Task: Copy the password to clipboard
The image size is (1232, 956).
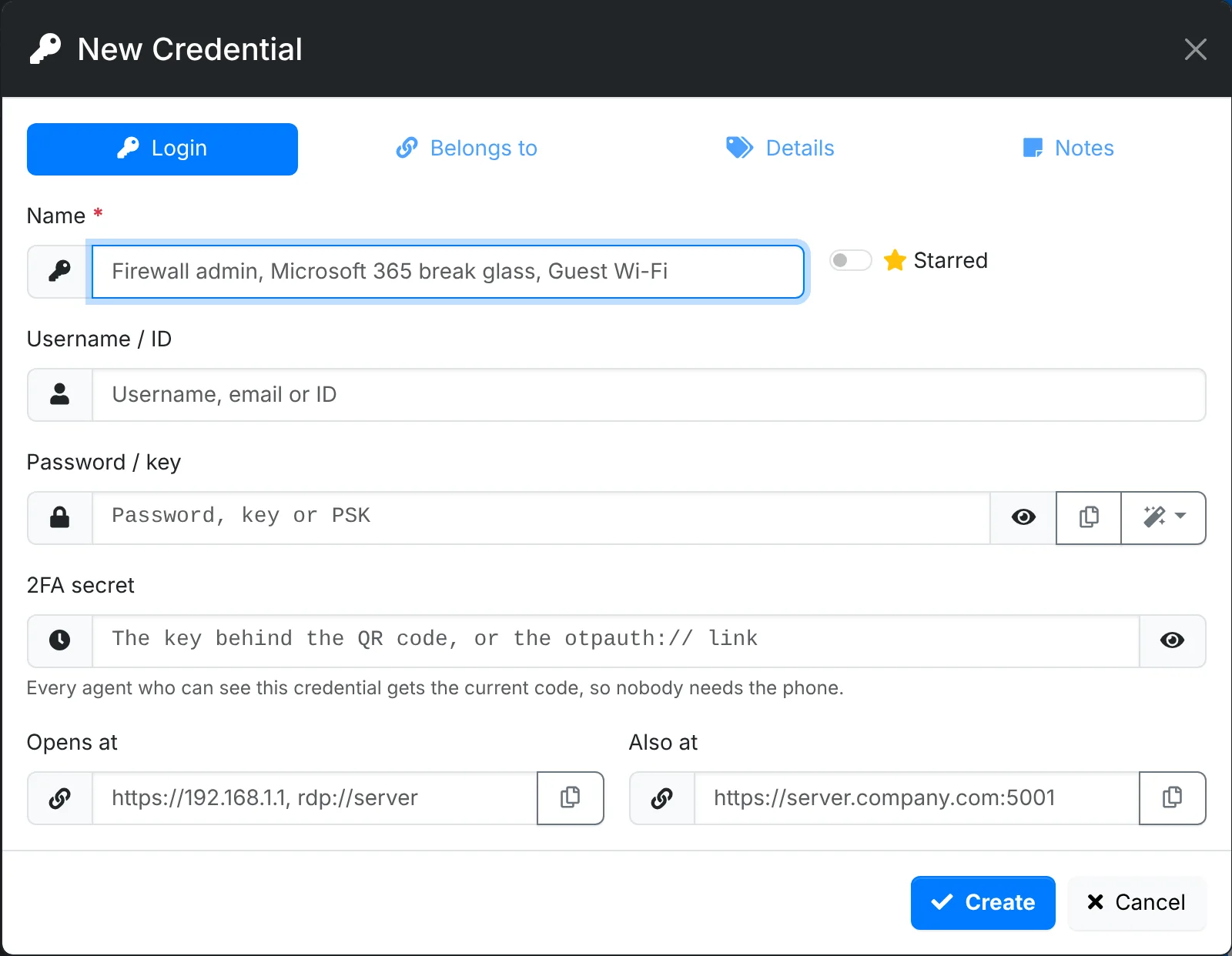Action: [x=1089, y=517]
